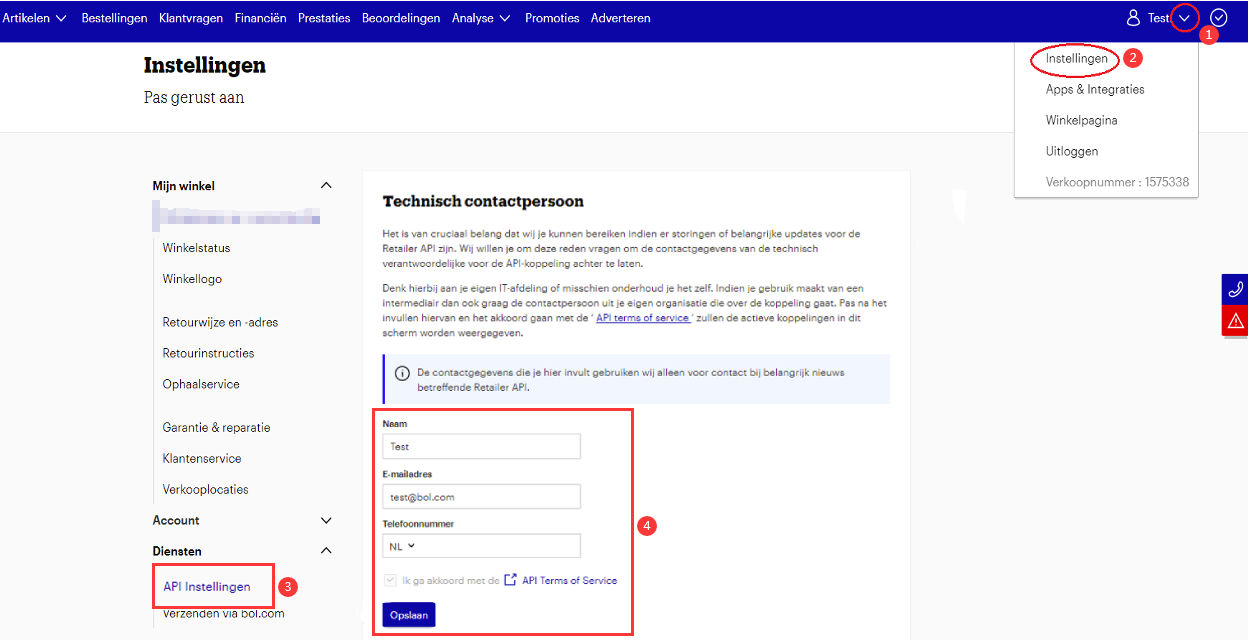Click the checkmark circle icon in header

tap(1218, 17)
